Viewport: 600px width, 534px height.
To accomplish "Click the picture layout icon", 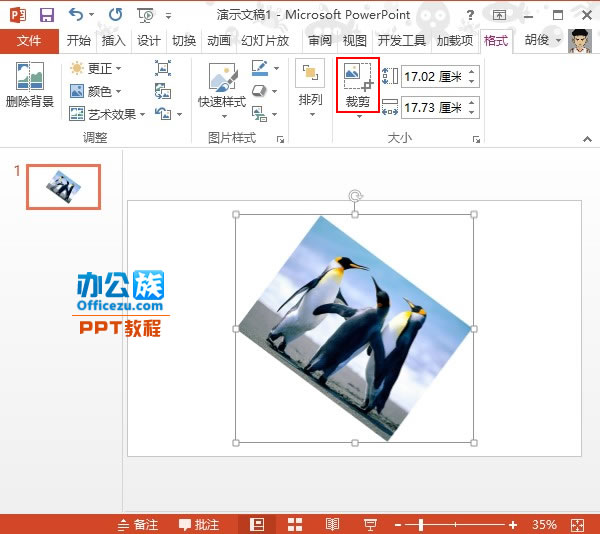I will click(260, 114).
